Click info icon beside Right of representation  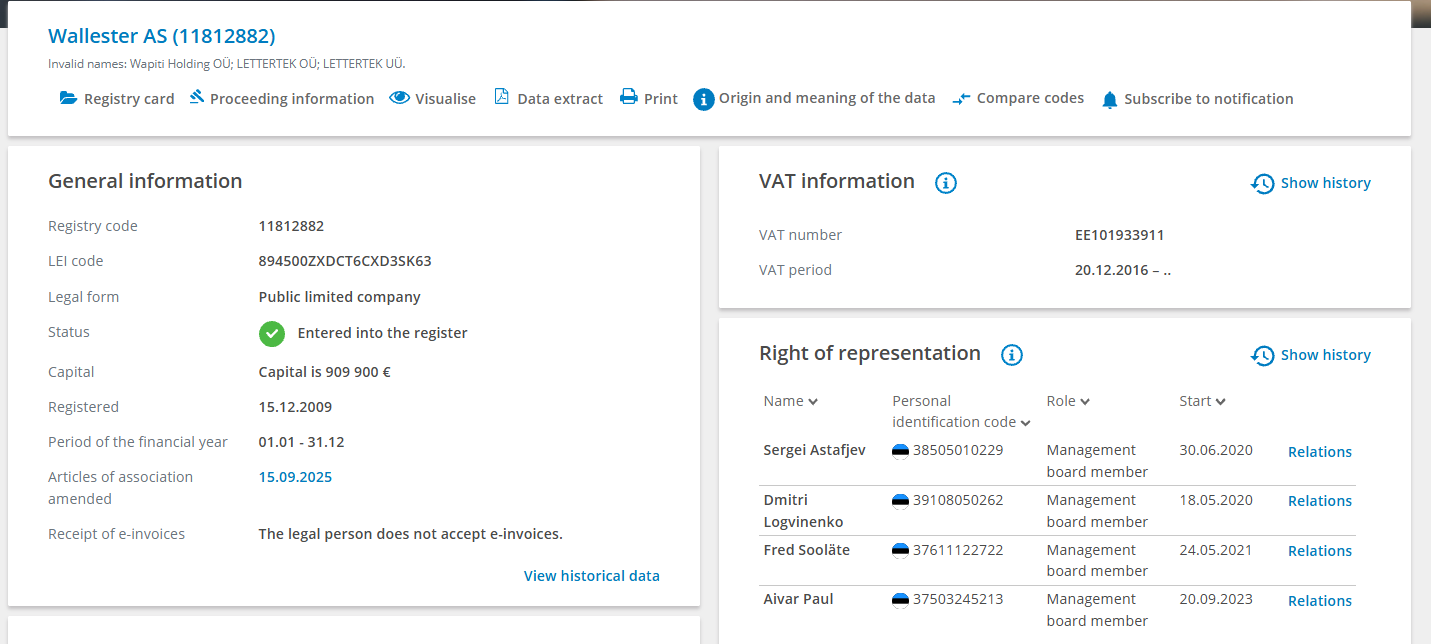pyautogui.click(x=1012, y=355)
